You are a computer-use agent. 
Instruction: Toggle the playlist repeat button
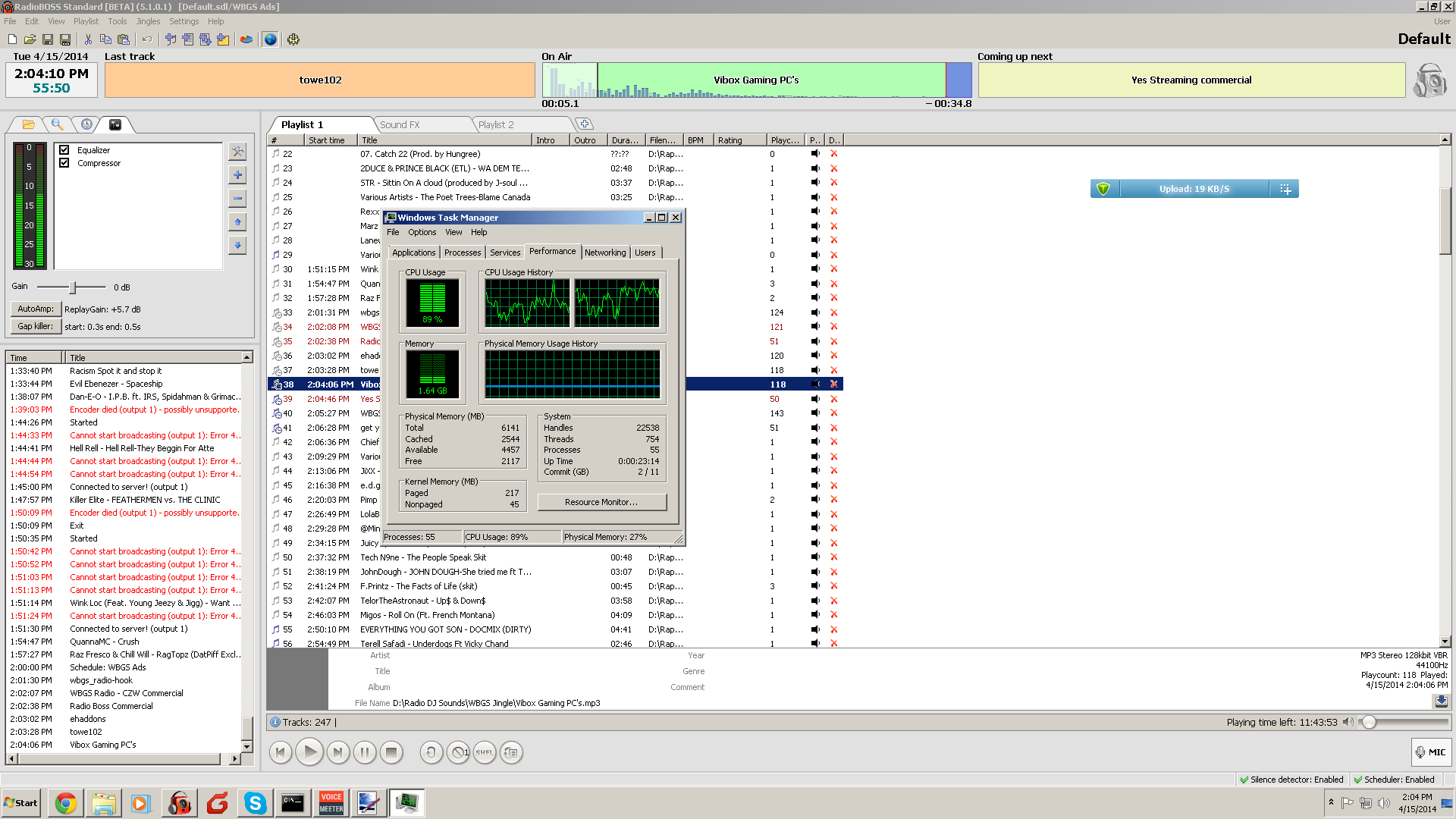[x=511, y=752]
